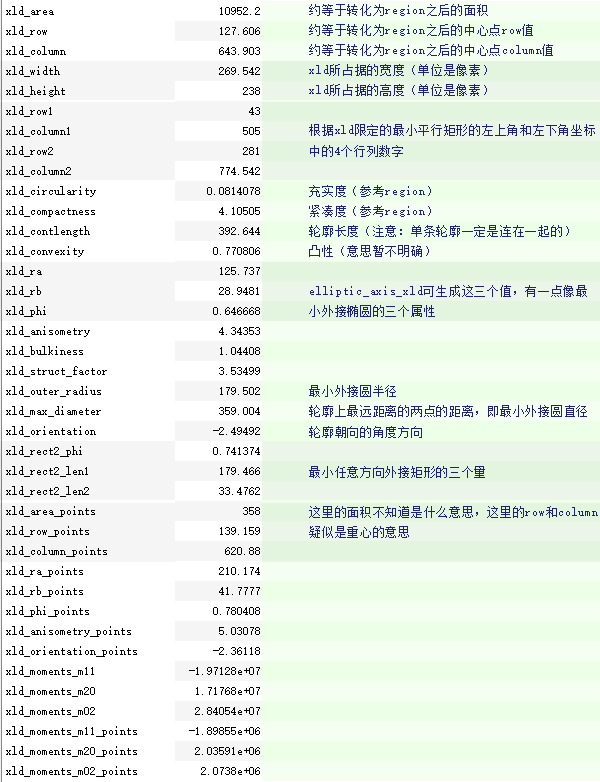Select the xld_rb label

pos(23,291)
